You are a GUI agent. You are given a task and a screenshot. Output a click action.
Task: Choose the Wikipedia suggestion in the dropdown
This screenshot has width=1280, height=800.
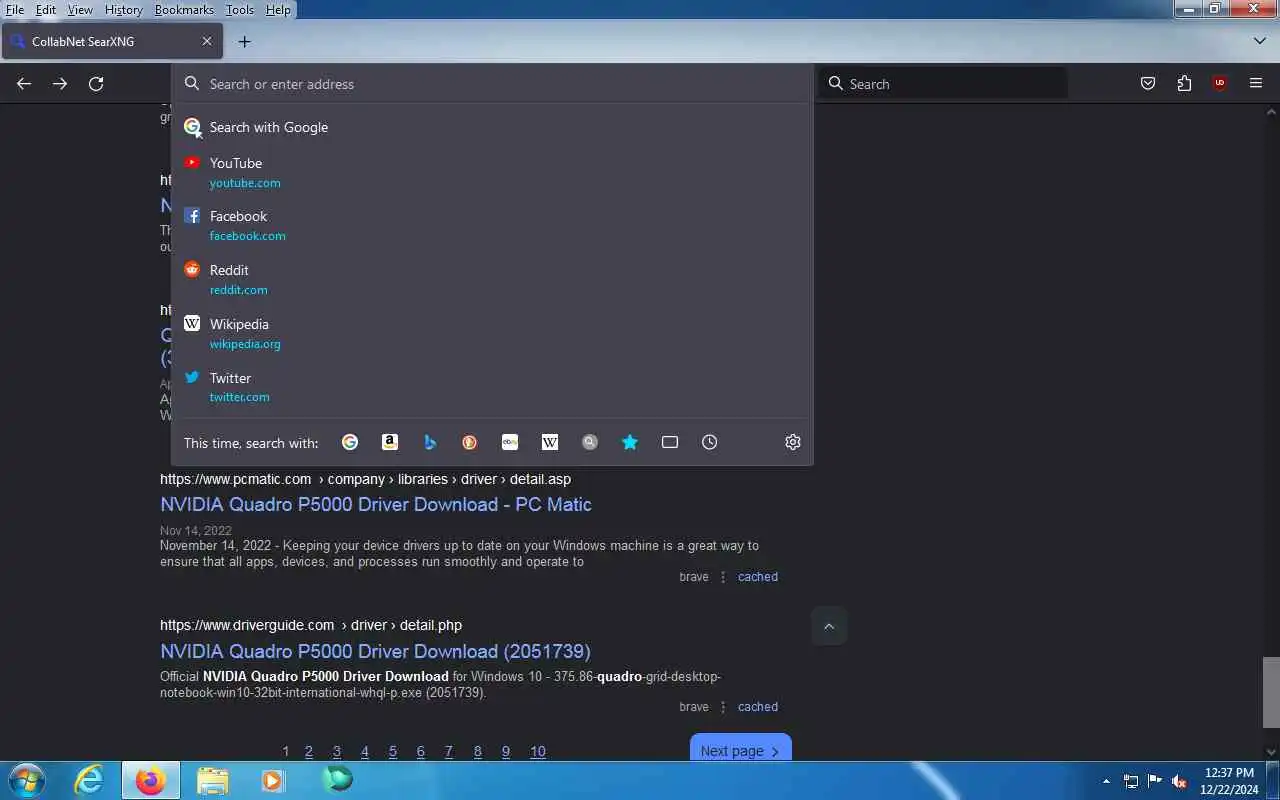point(492,333)
